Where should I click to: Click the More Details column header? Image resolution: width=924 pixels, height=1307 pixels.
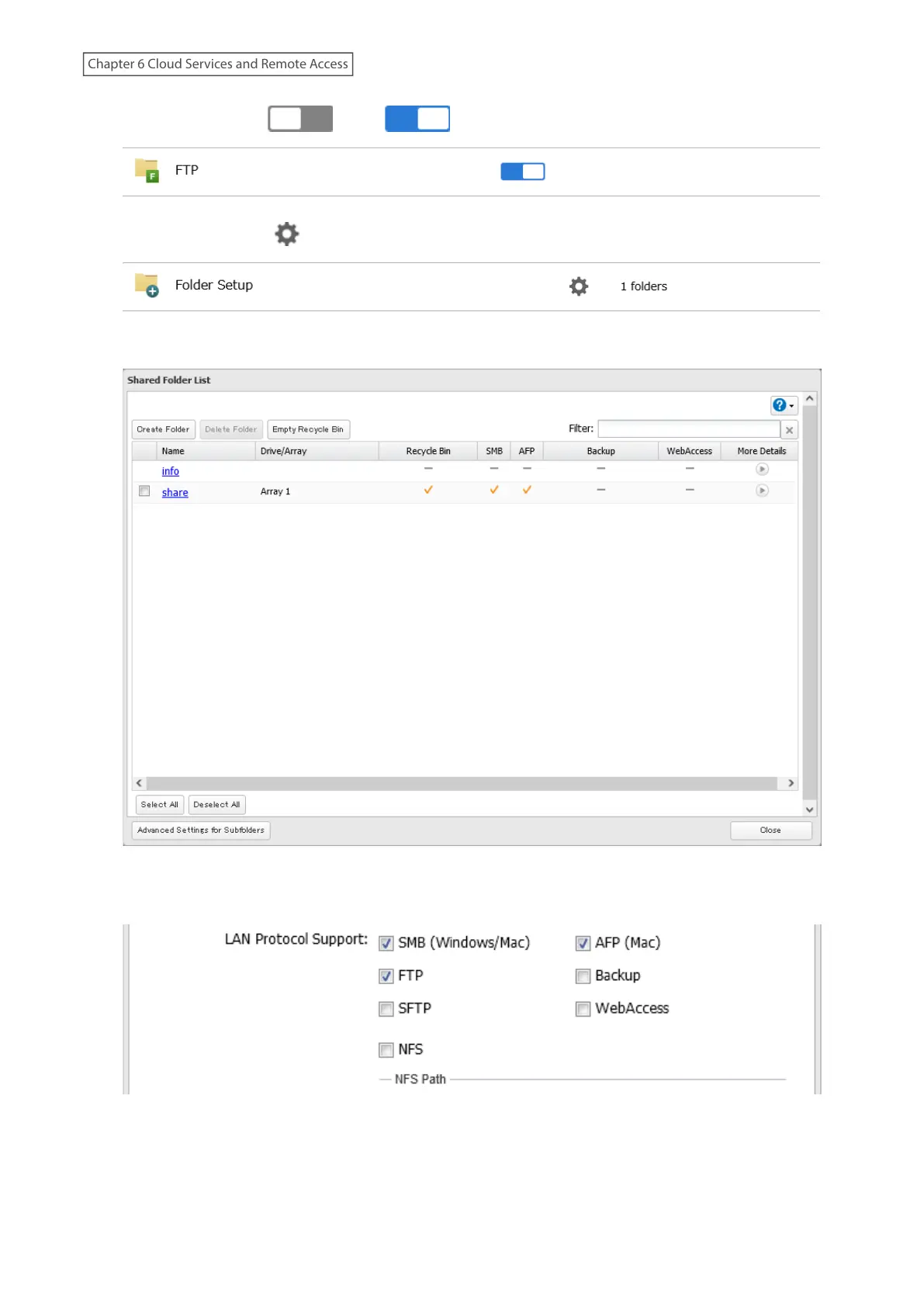761,451
